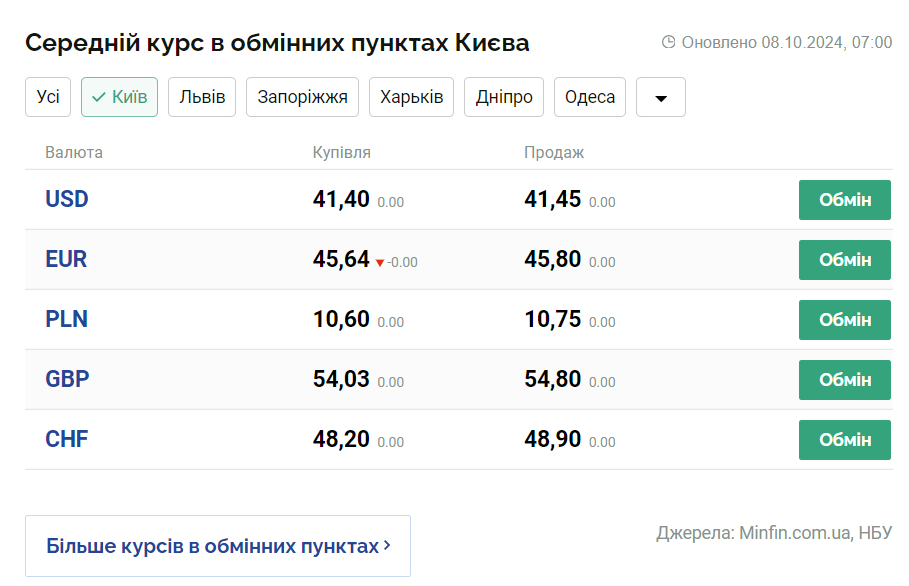Switch to Львів city filter
This screenshot has width=909, height=586.
[x=202, y=97]
